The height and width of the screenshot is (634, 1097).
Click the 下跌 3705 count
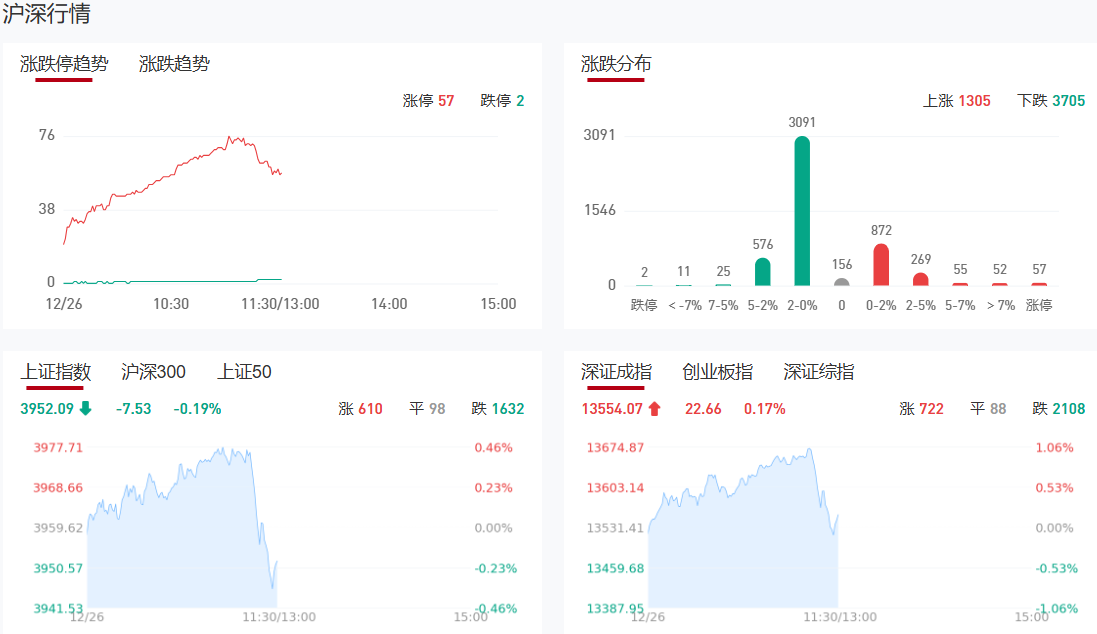click(1050, 101)
